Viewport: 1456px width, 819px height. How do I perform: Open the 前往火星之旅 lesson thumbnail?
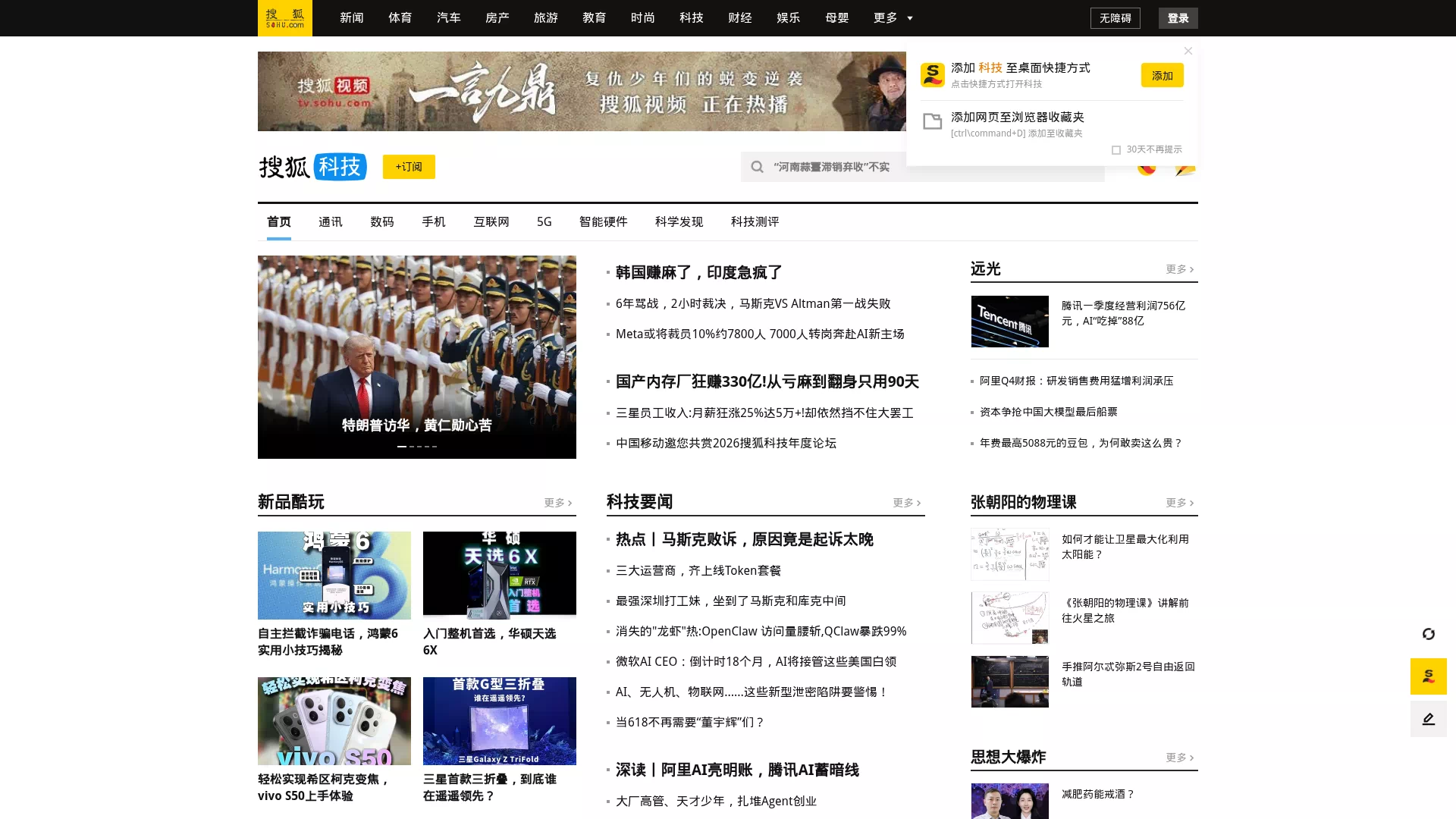pyautogui.click(x=1010, y=618)
